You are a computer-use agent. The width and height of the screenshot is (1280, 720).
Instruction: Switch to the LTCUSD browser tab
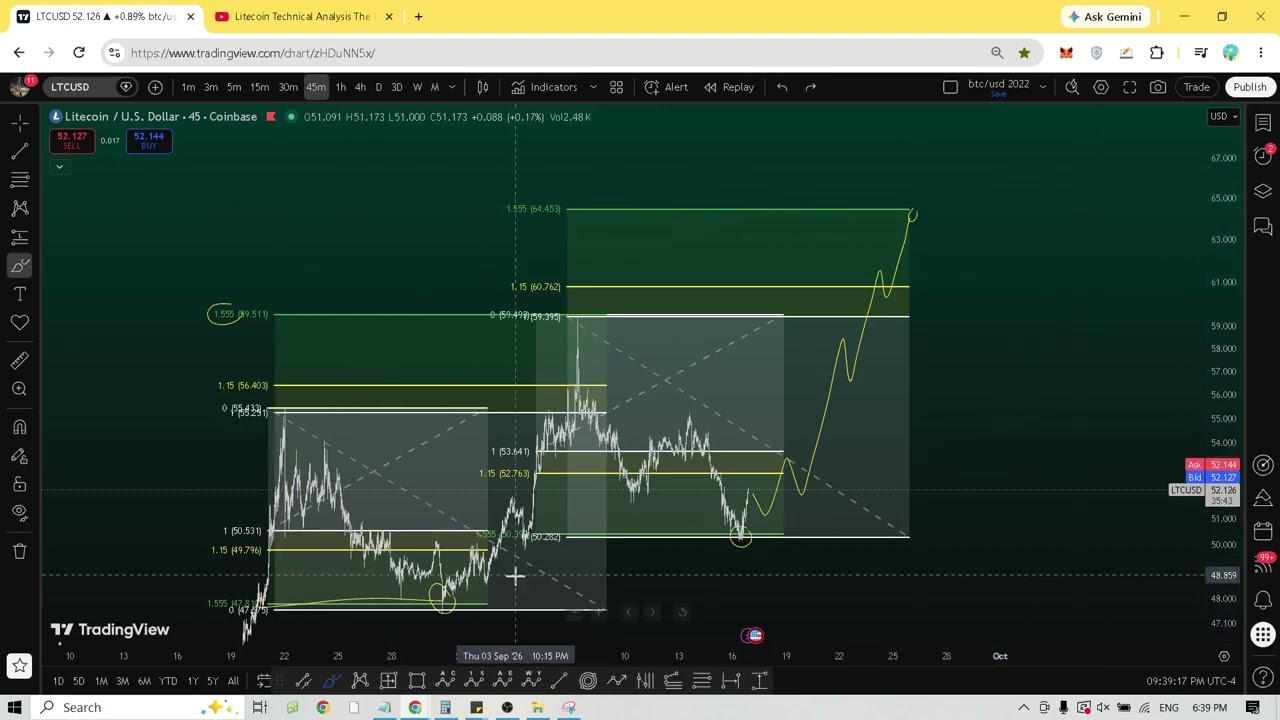(104, 16)
